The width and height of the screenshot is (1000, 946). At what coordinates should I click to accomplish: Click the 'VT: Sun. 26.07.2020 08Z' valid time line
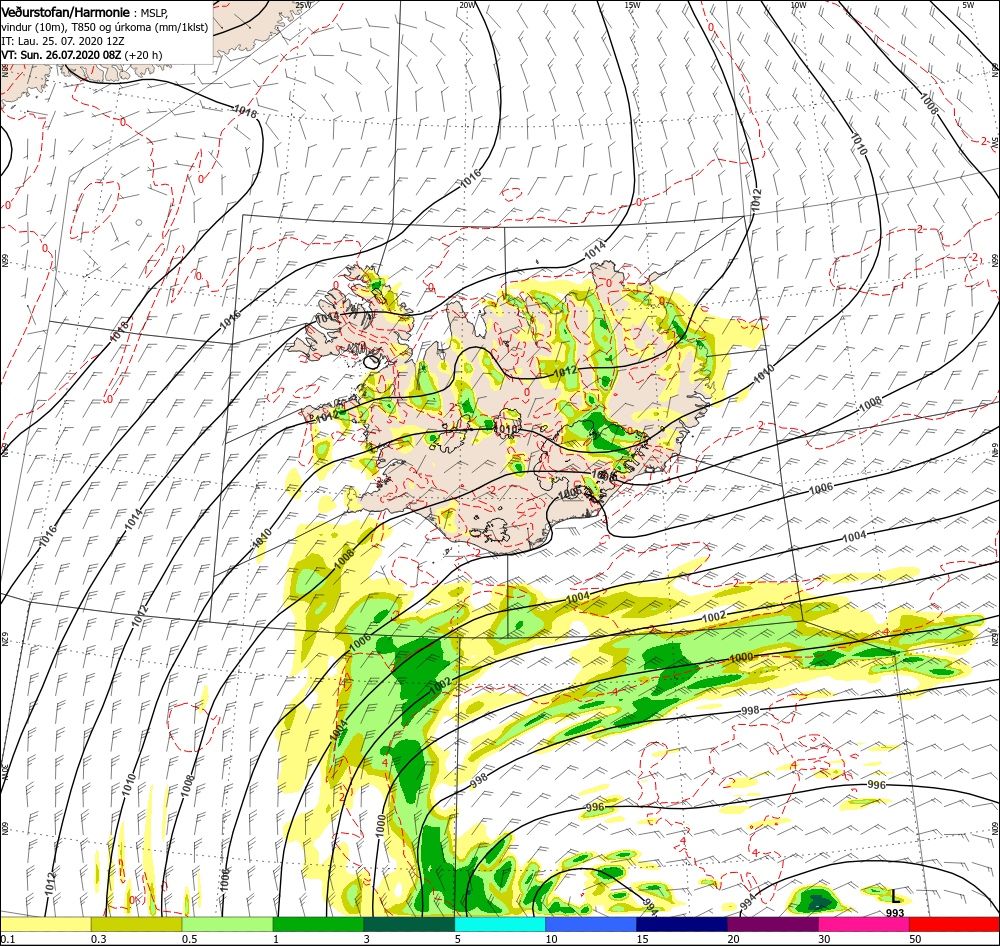click(x=82, y=55)
